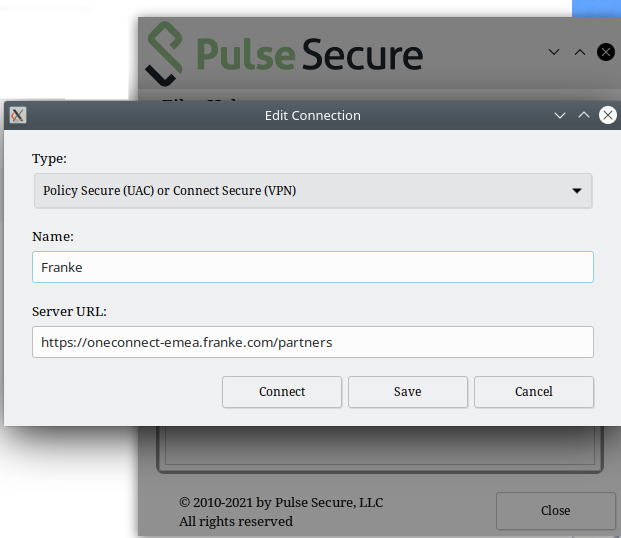The width and height of the screenshot is (621, 538).
Task: Click into the Server URL text field
Action: pos(312,342)
